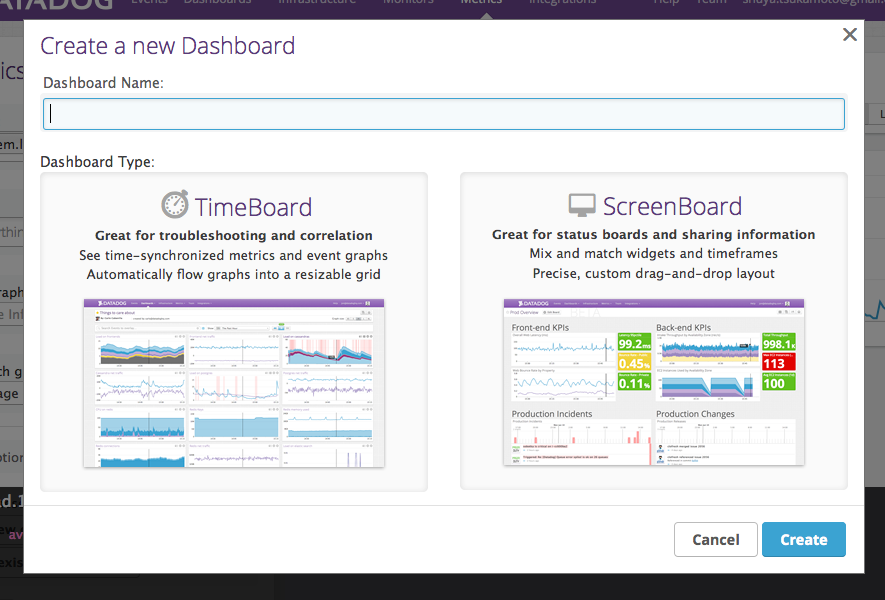Open the Team menu
This screenshot has width=885, height=600.
pos(711,3)
